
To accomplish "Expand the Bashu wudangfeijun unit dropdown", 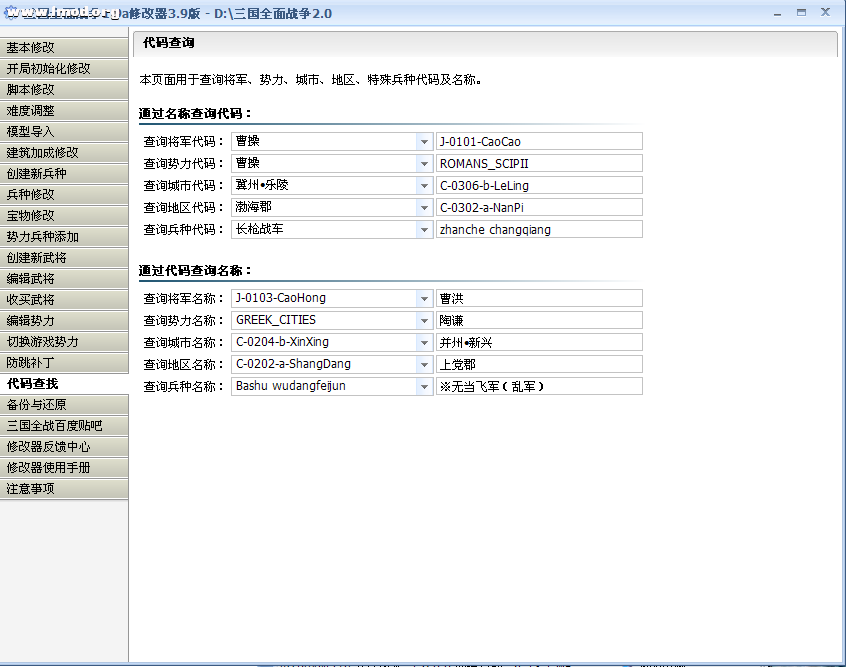I will coord(424,386).
